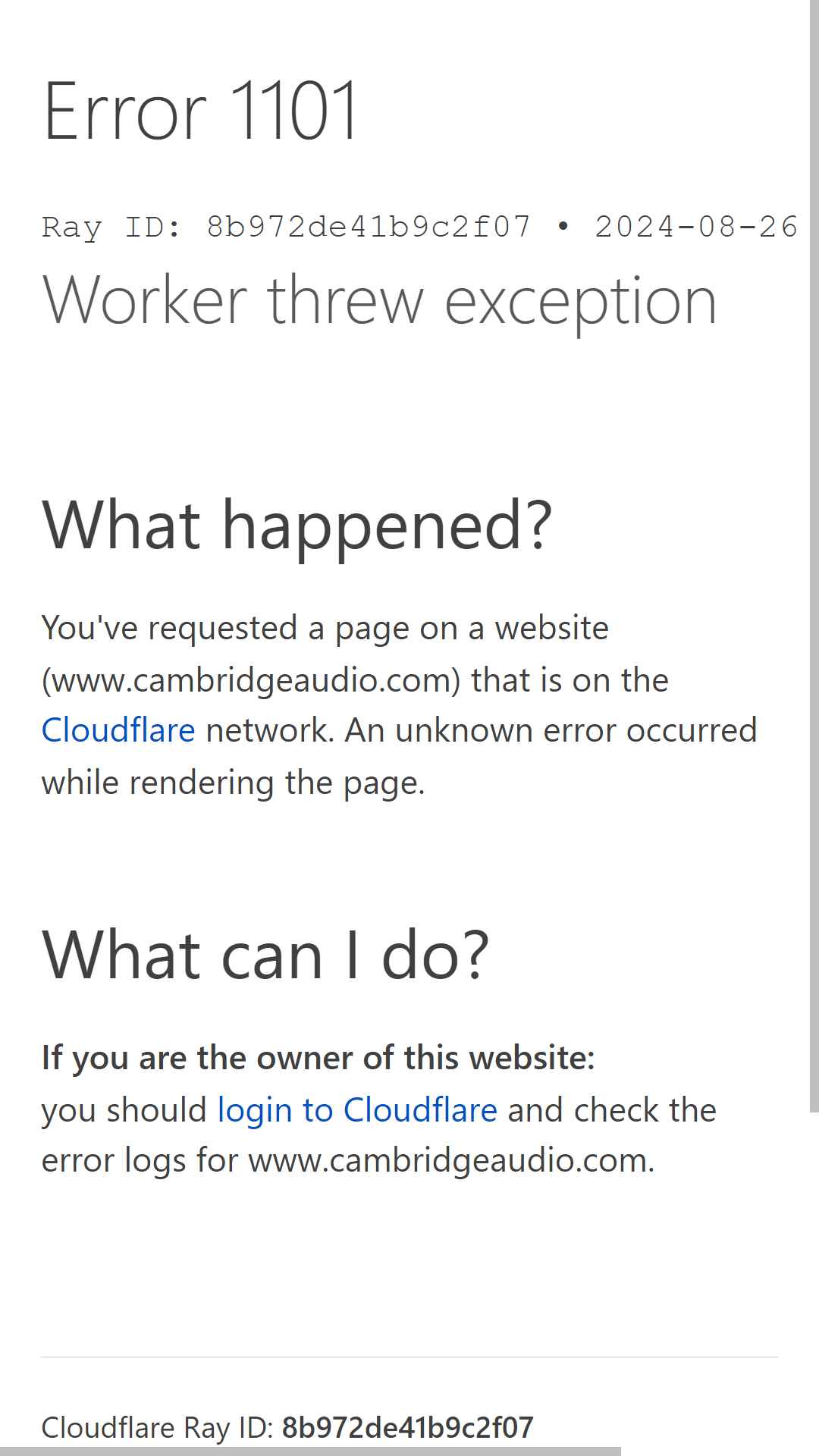Click the 'while rendering the page.' text
Viewport: 819px width, 1456px height.
click(233, 783)
